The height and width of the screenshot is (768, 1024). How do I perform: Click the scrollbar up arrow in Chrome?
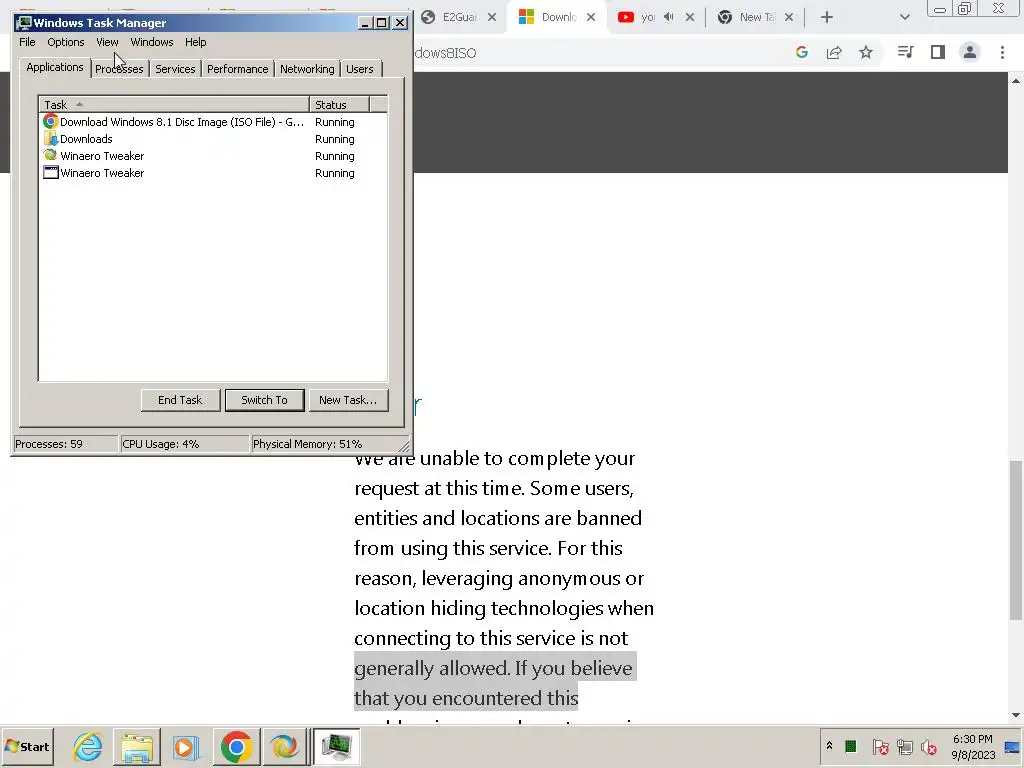pos(1016,81)
